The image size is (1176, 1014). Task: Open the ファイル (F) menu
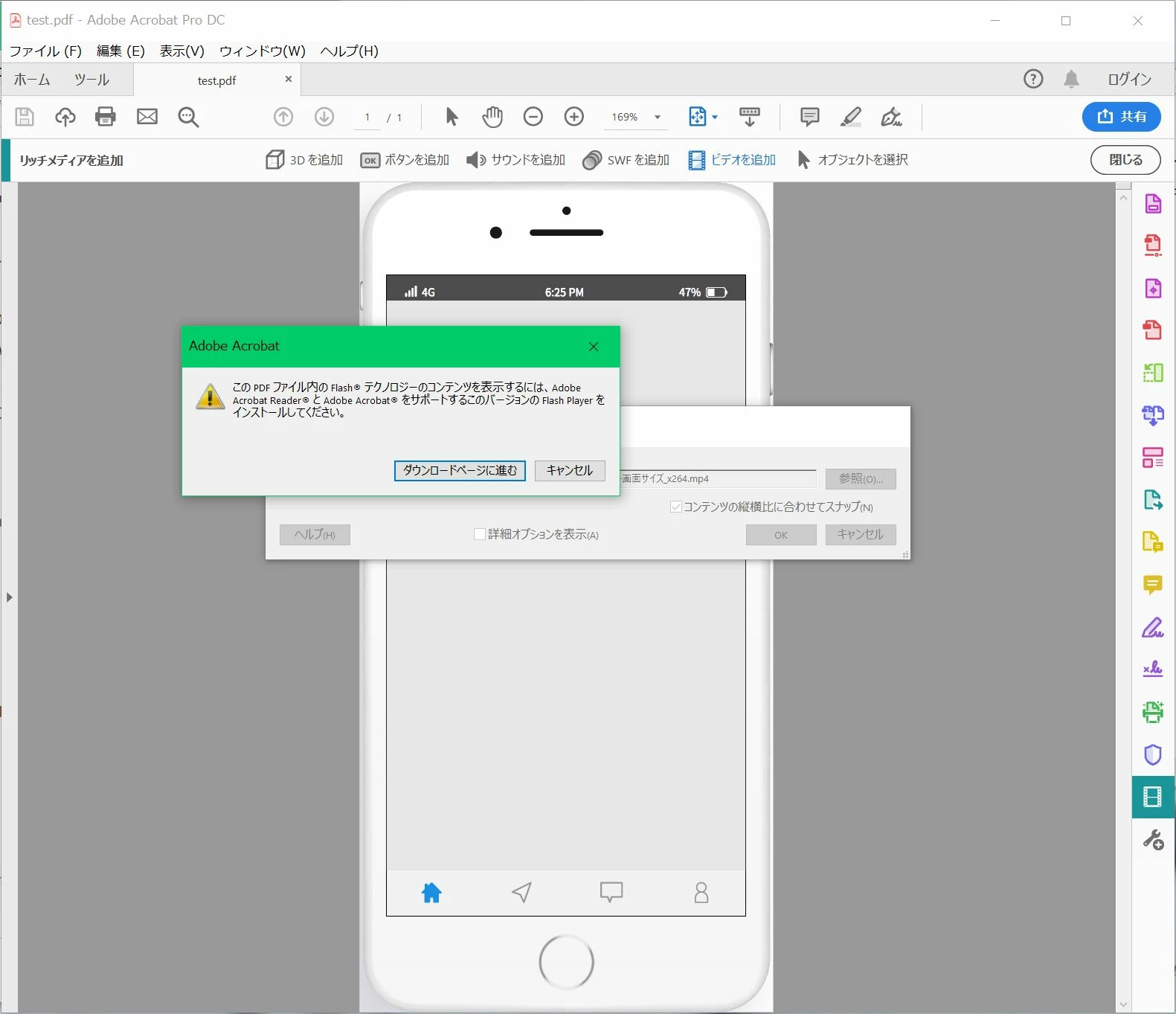point(45,51)
